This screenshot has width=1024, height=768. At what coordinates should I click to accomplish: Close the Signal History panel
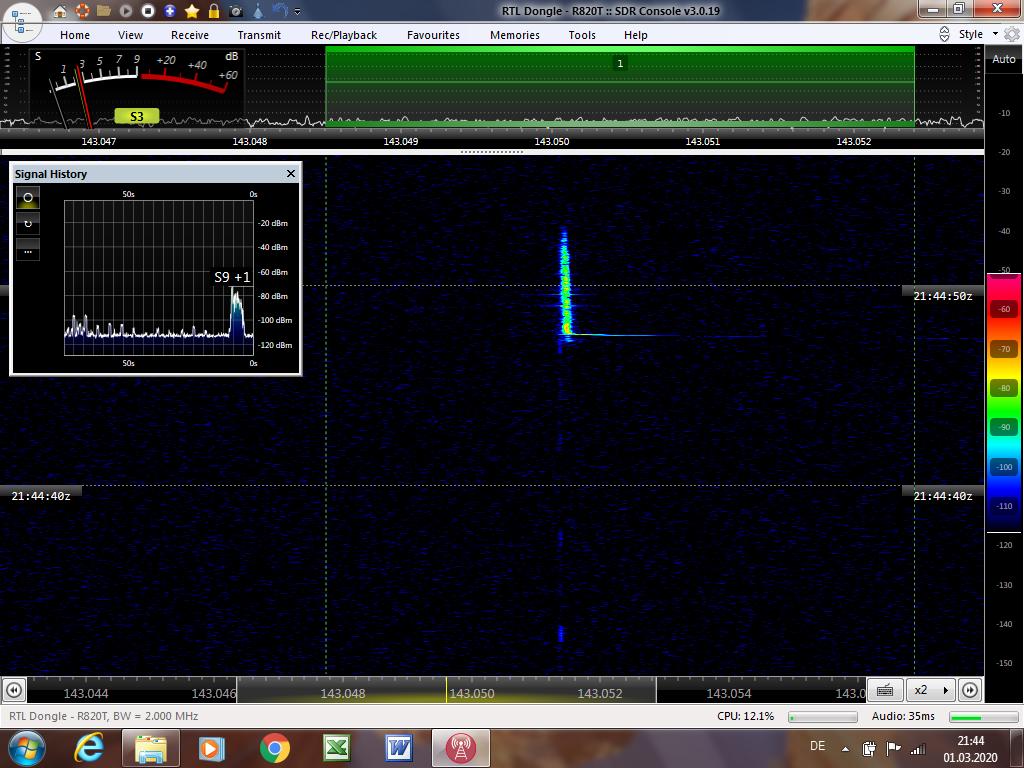[291, 174]
